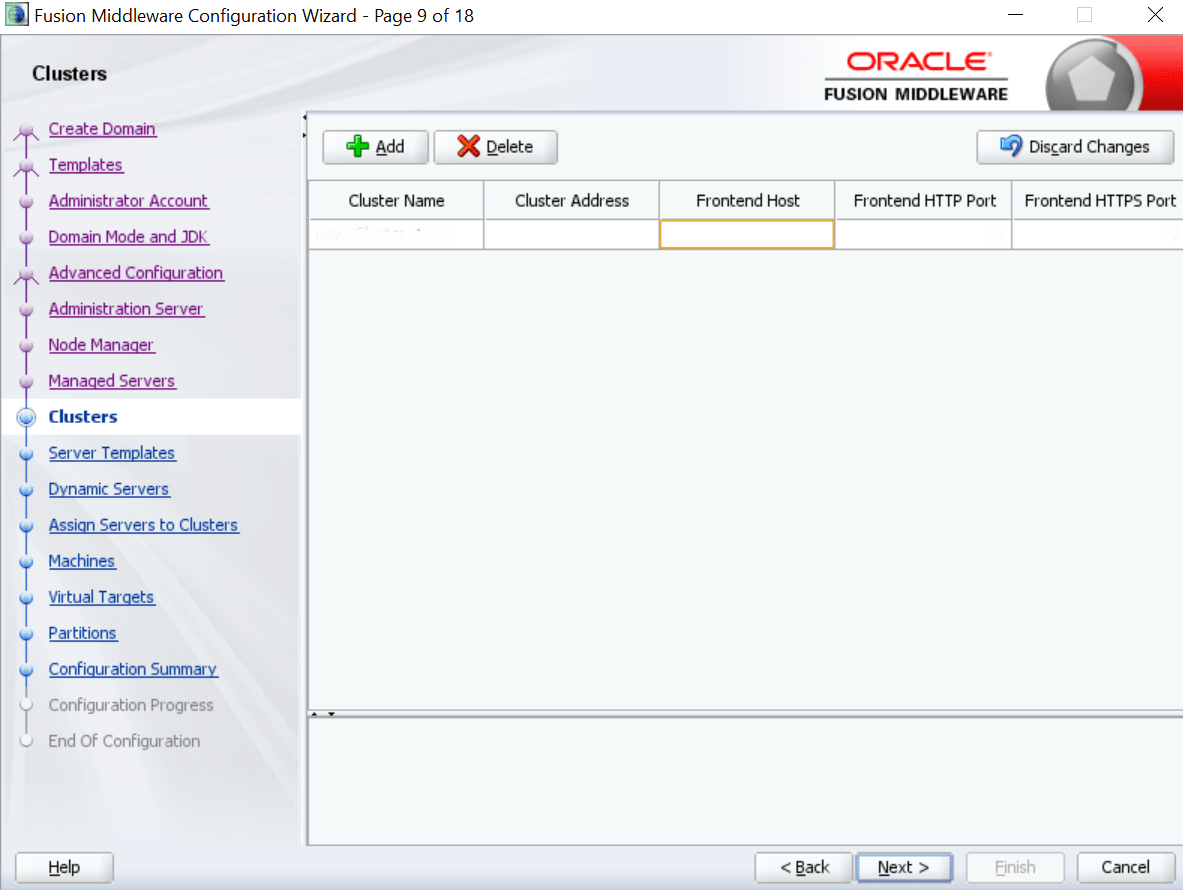The image size is (1183, 890).
Task: Click the Machines step bullet
Action: [x=26, y=562]
